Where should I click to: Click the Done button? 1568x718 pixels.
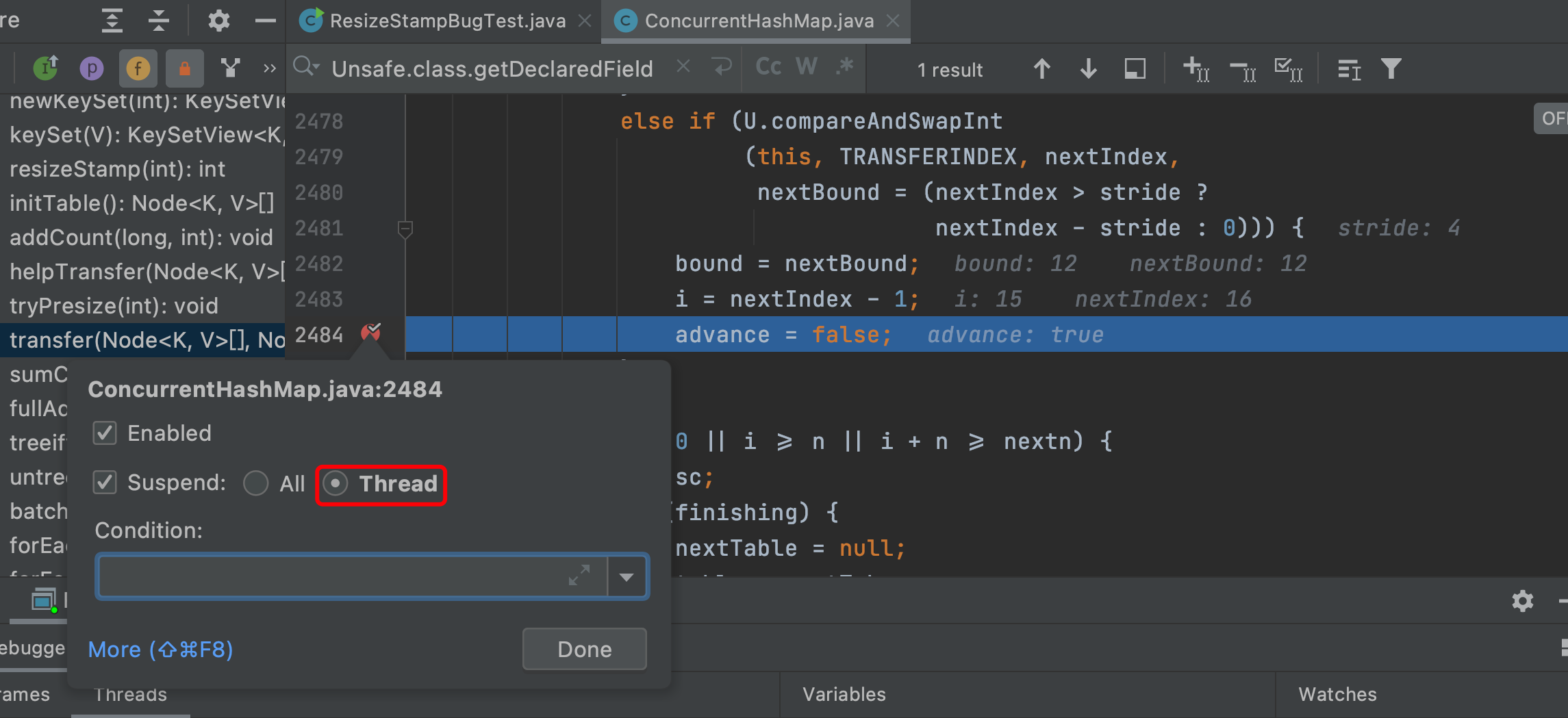click(584, 649)
